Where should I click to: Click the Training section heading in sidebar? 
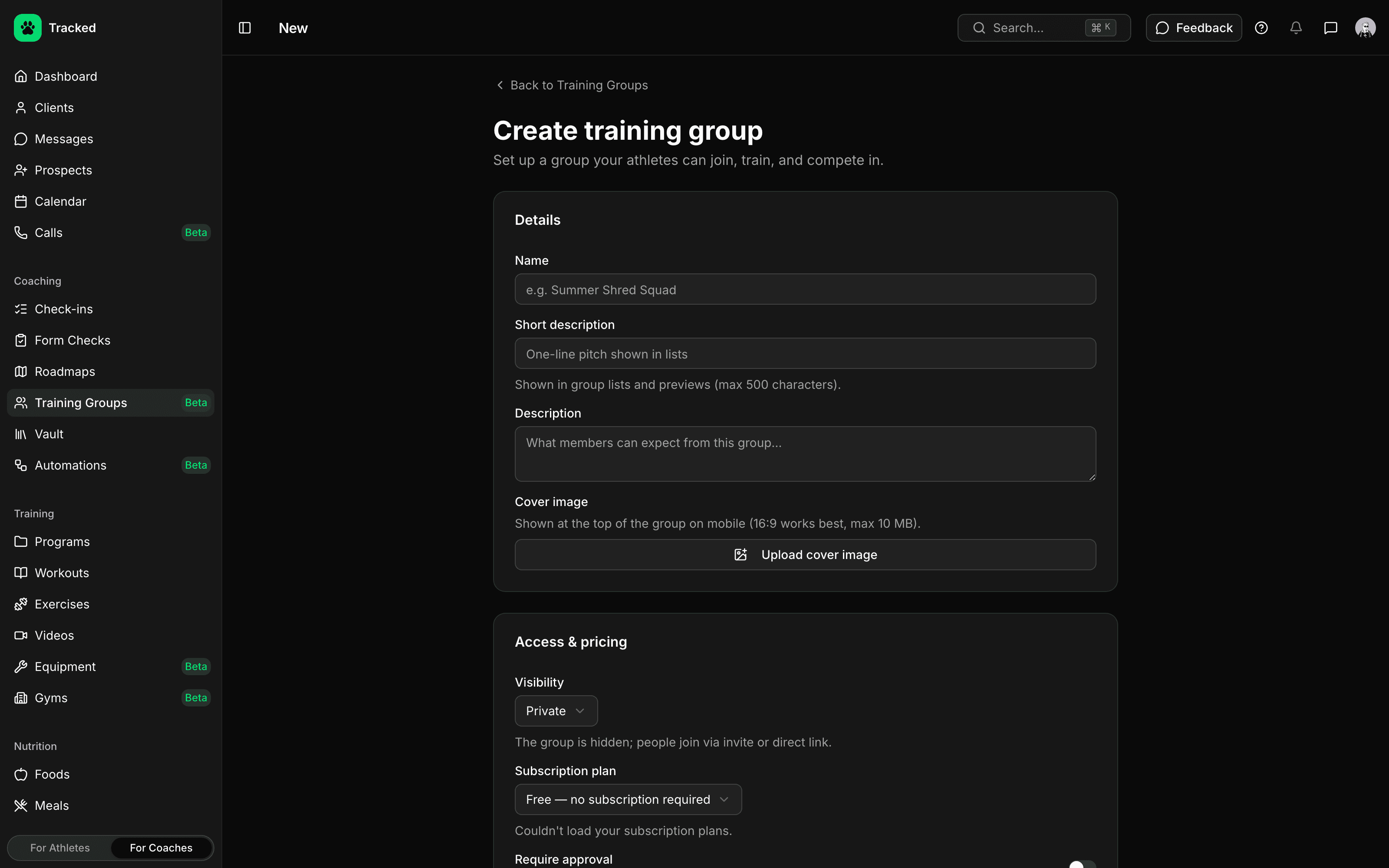point(34,514)
